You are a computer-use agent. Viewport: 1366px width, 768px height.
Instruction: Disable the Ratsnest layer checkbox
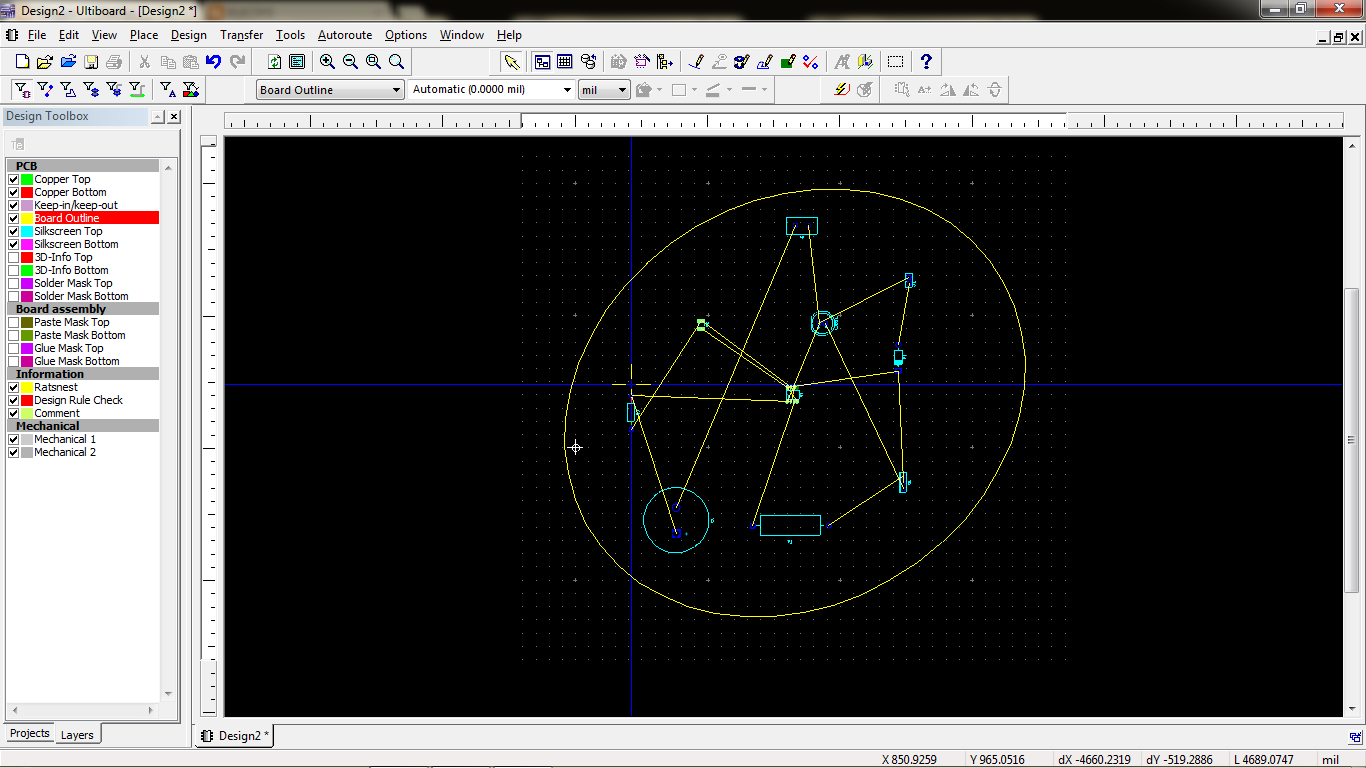pyautogui.click(x=12, y=387)
